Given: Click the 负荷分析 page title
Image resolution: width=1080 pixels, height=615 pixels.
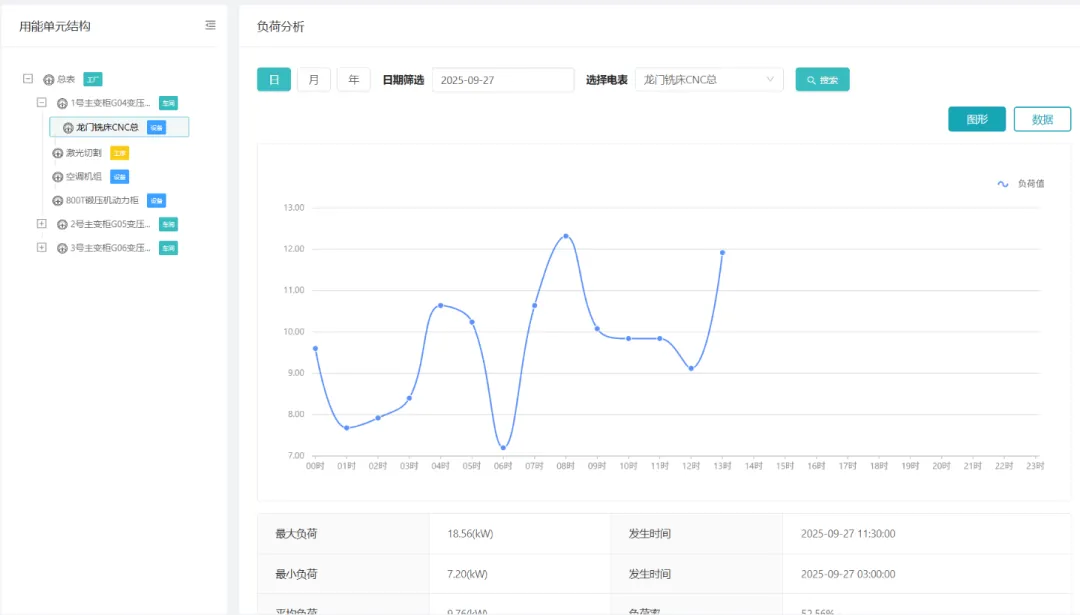Looking at the screenshot, I should click(x=280, y=26).
